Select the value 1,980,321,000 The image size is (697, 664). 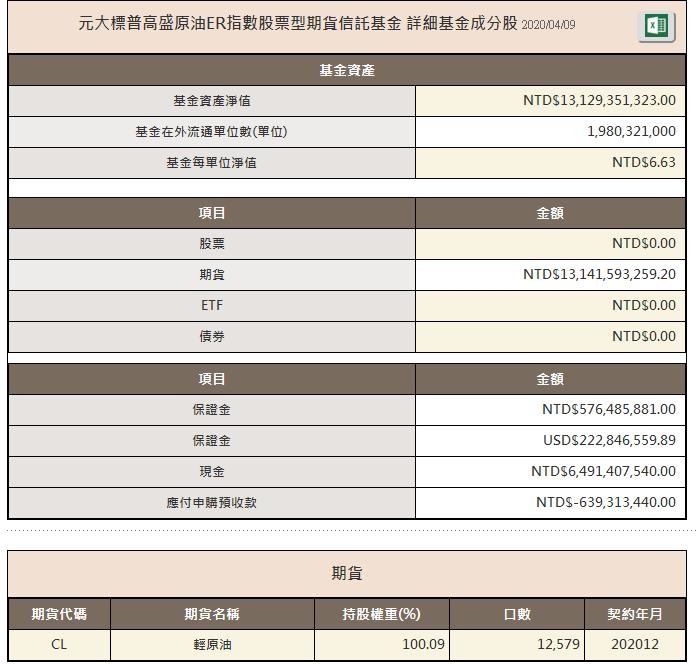pos(631,132)
